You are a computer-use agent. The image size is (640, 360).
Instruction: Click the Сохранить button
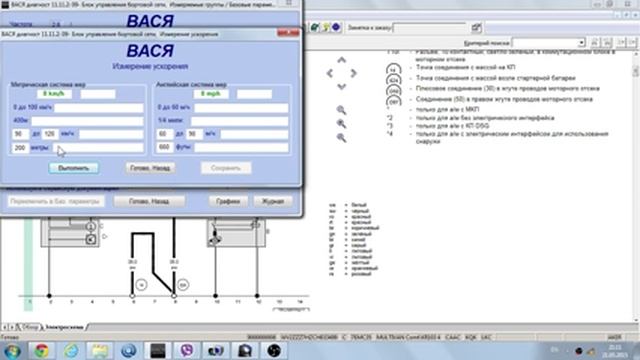coord(226,168)
